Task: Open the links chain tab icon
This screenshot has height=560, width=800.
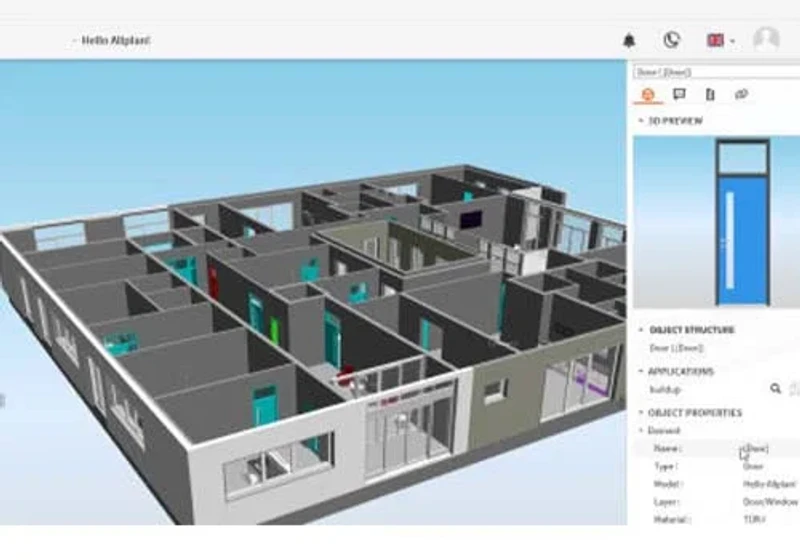Action: pyautogui.click(x=741, y=94)
